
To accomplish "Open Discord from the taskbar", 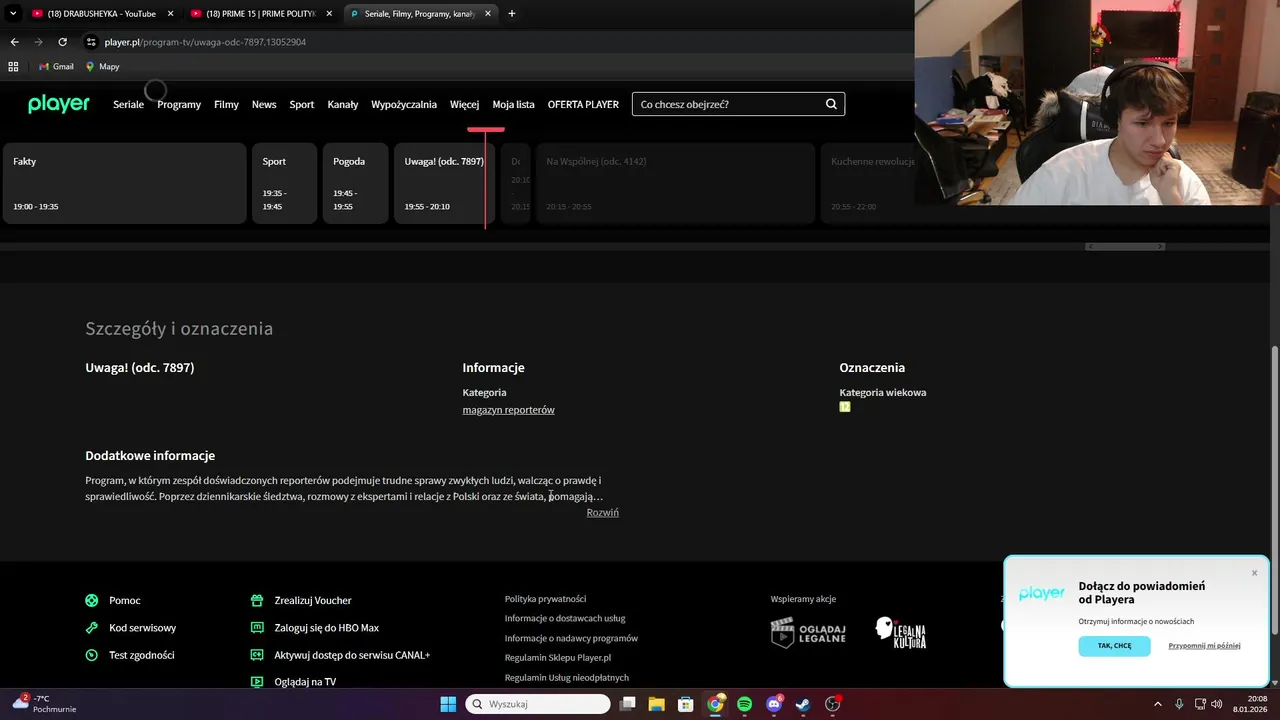I will tap(773, 704).
